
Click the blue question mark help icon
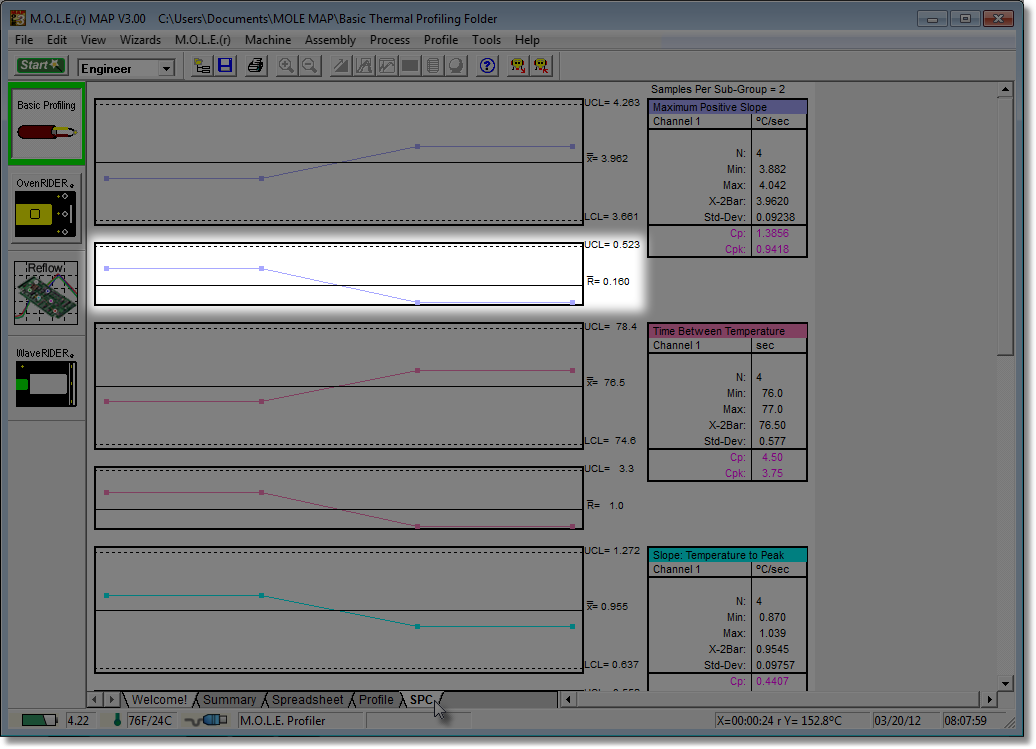pos(487,66)
